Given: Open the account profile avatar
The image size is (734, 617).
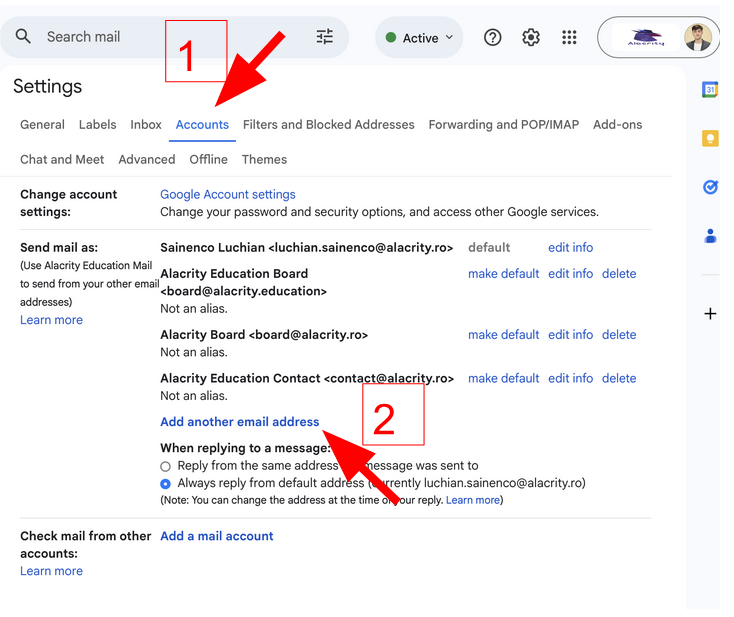Looking at the screenshot, I should point(698,37).
